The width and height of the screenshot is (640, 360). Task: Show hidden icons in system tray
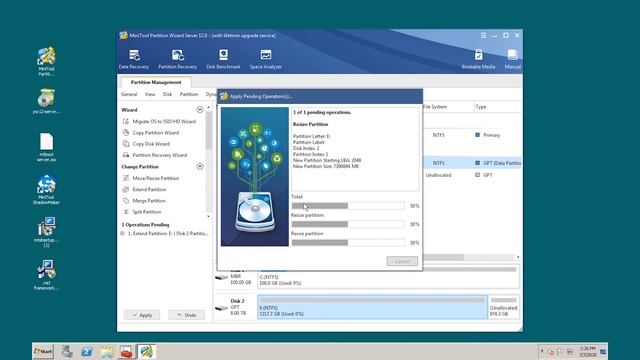542,351
